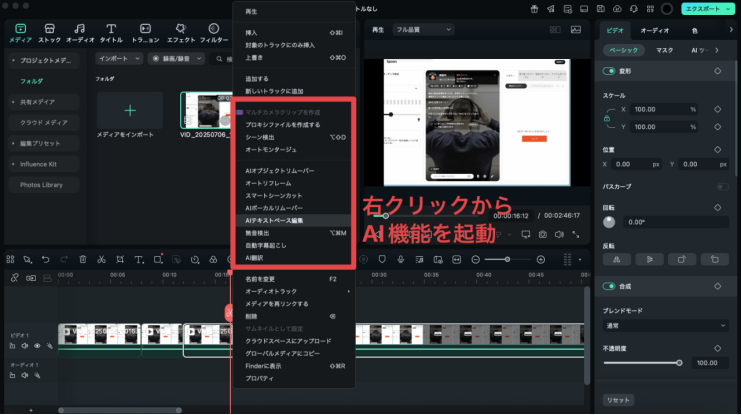
Task: Open the blend mode (通常) dropdown
Action: click(x=666, y=326)
